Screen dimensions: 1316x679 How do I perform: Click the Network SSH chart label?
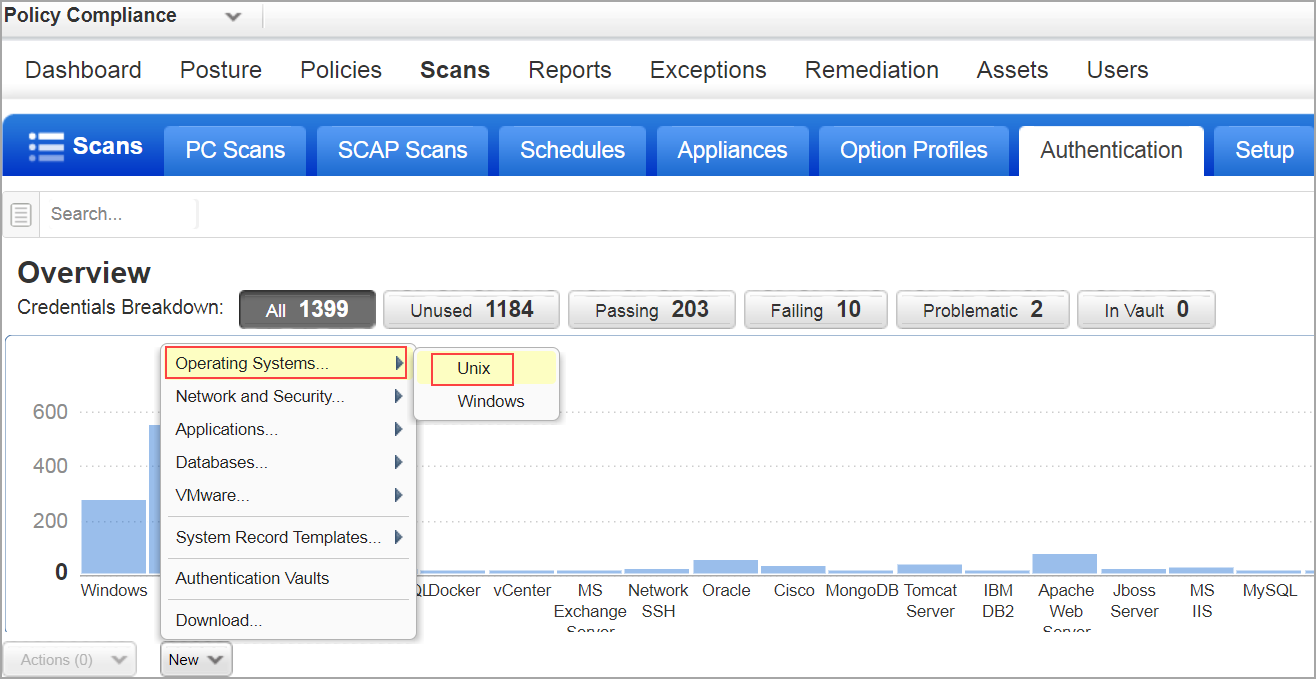point(657,601)
